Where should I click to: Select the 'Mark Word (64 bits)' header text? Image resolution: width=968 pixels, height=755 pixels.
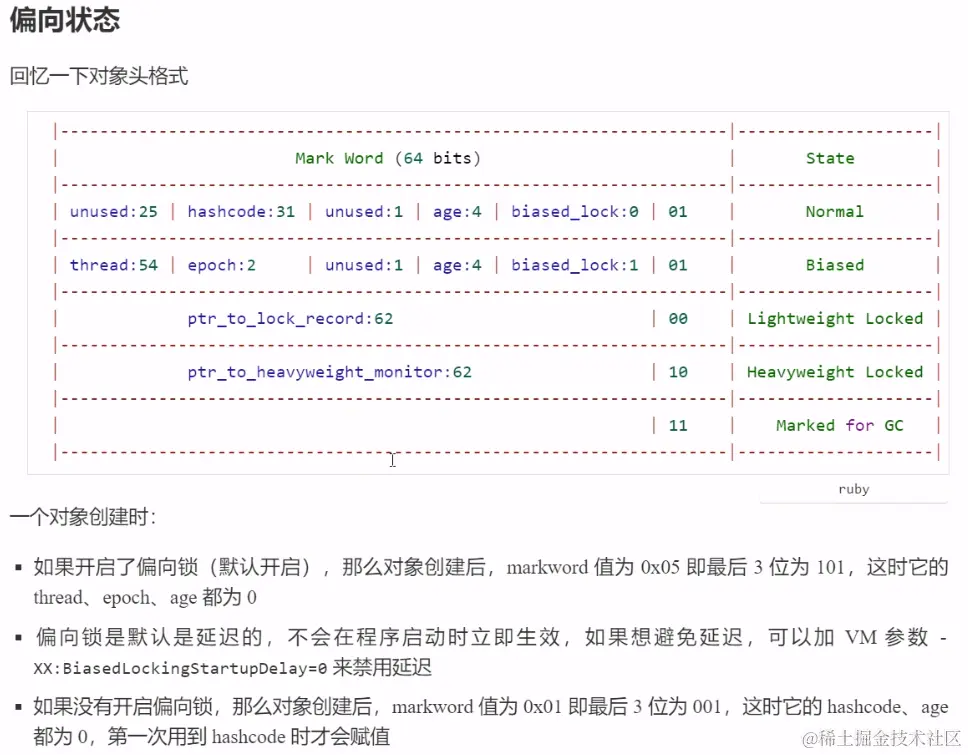click(x=388, y=159)
